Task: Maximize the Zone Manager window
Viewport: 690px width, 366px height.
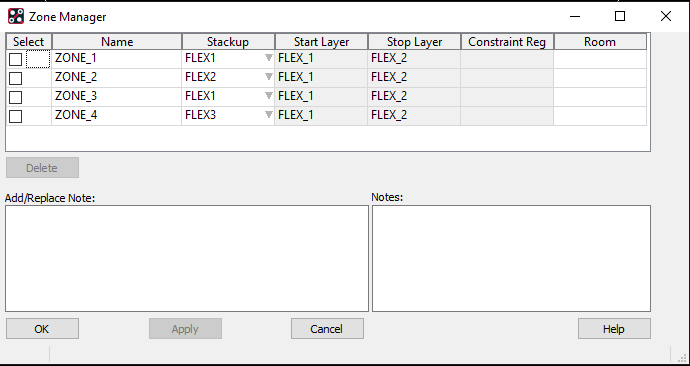Action: [x=620, y=16]
